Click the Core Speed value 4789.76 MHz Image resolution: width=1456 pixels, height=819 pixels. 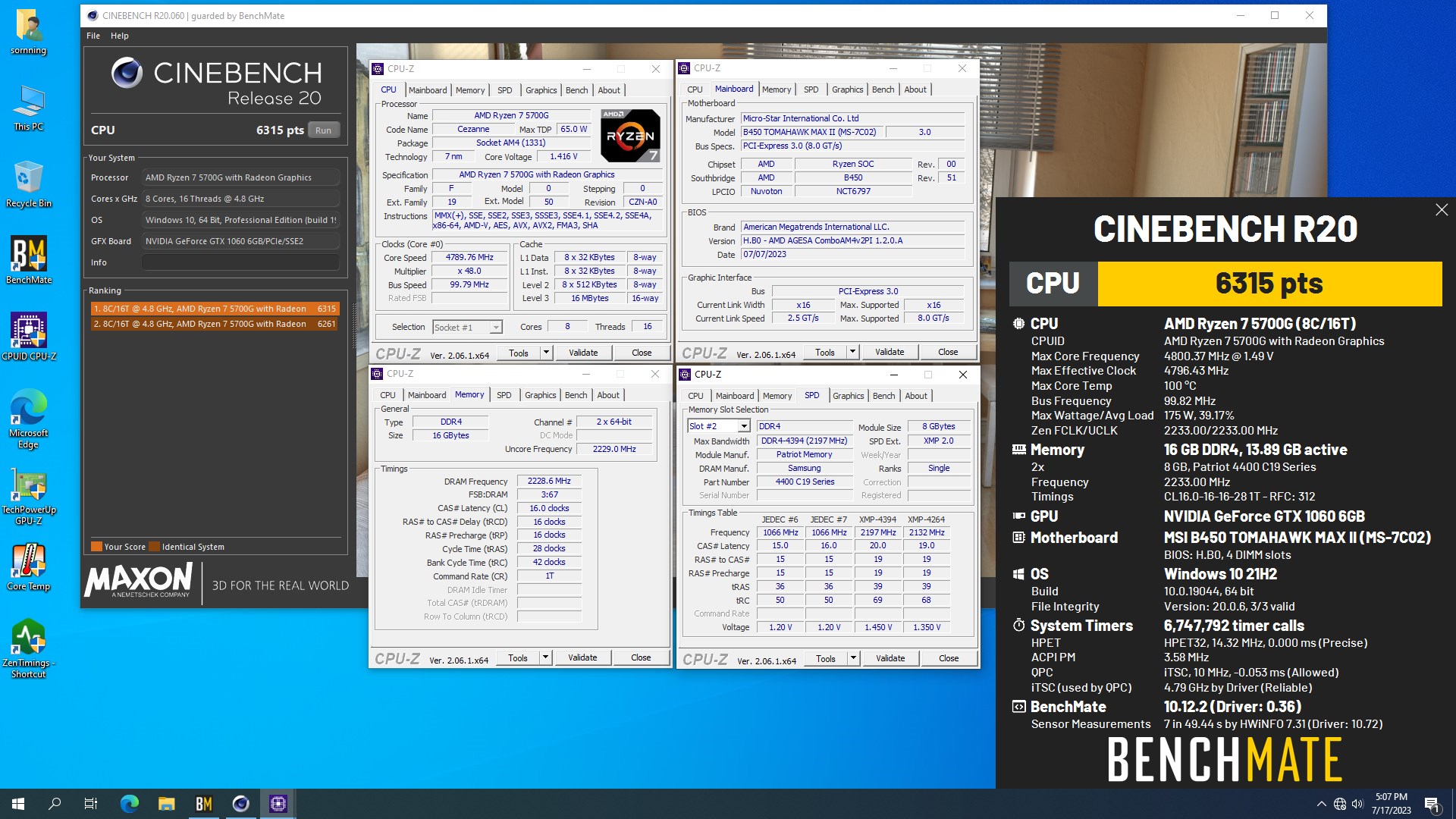click(469, 257)
